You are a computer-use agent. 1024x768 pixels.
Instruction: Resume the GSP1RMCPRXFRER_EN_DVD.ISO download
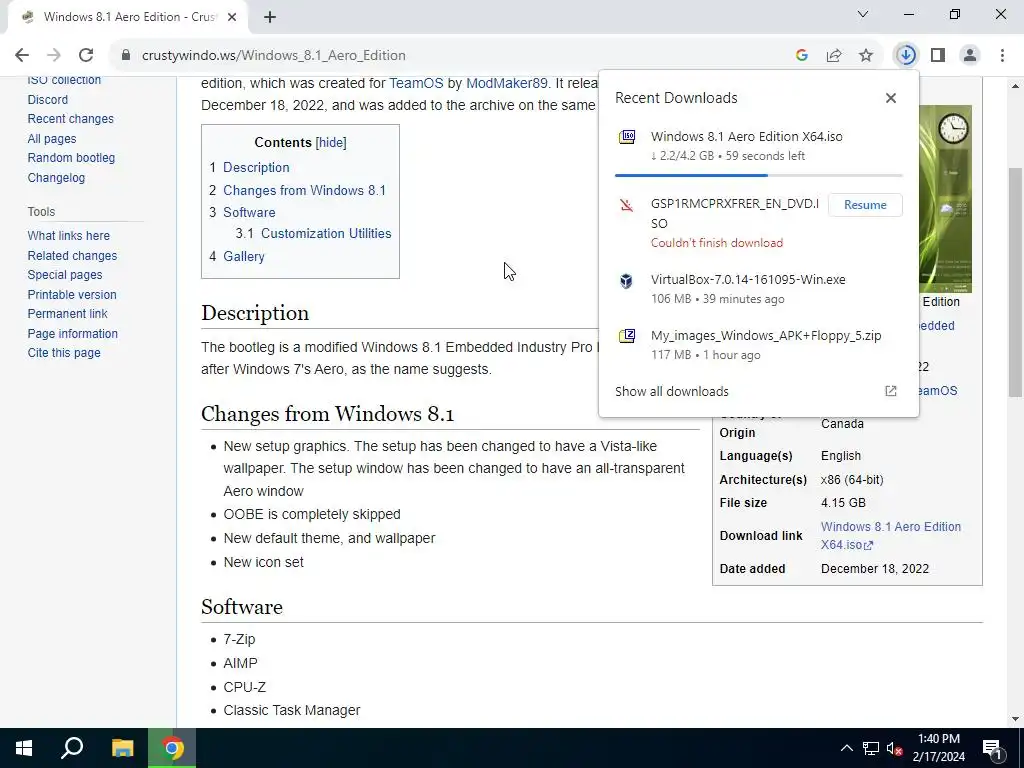click(x=865, y=205)
